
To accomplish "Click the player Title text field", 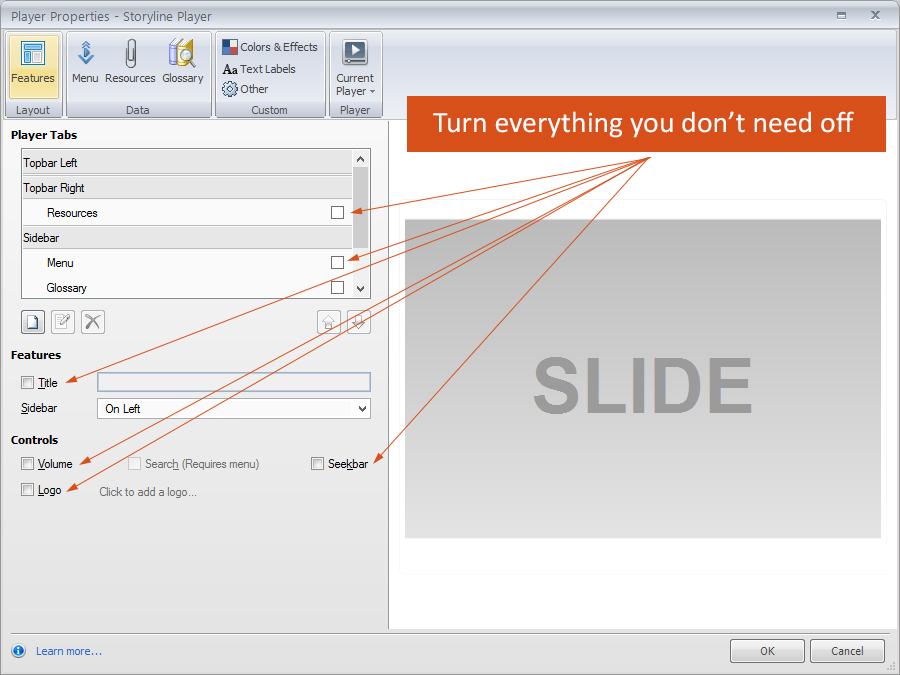I will (x=234, y=382).
